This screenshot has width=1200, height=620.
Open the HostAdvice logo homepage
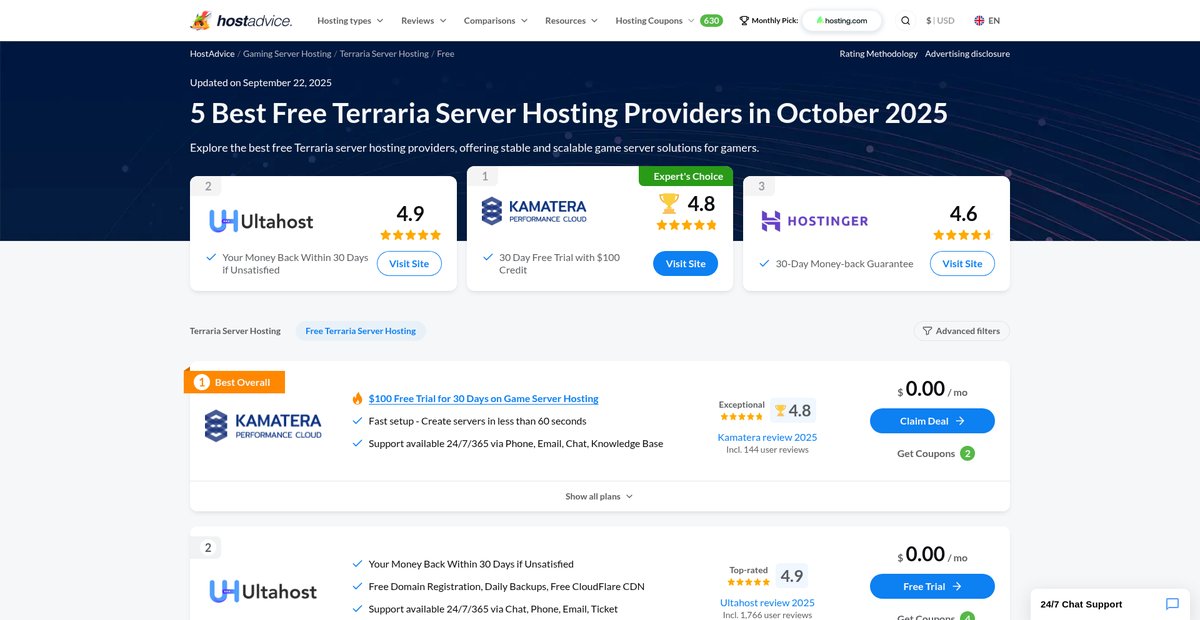243,20
